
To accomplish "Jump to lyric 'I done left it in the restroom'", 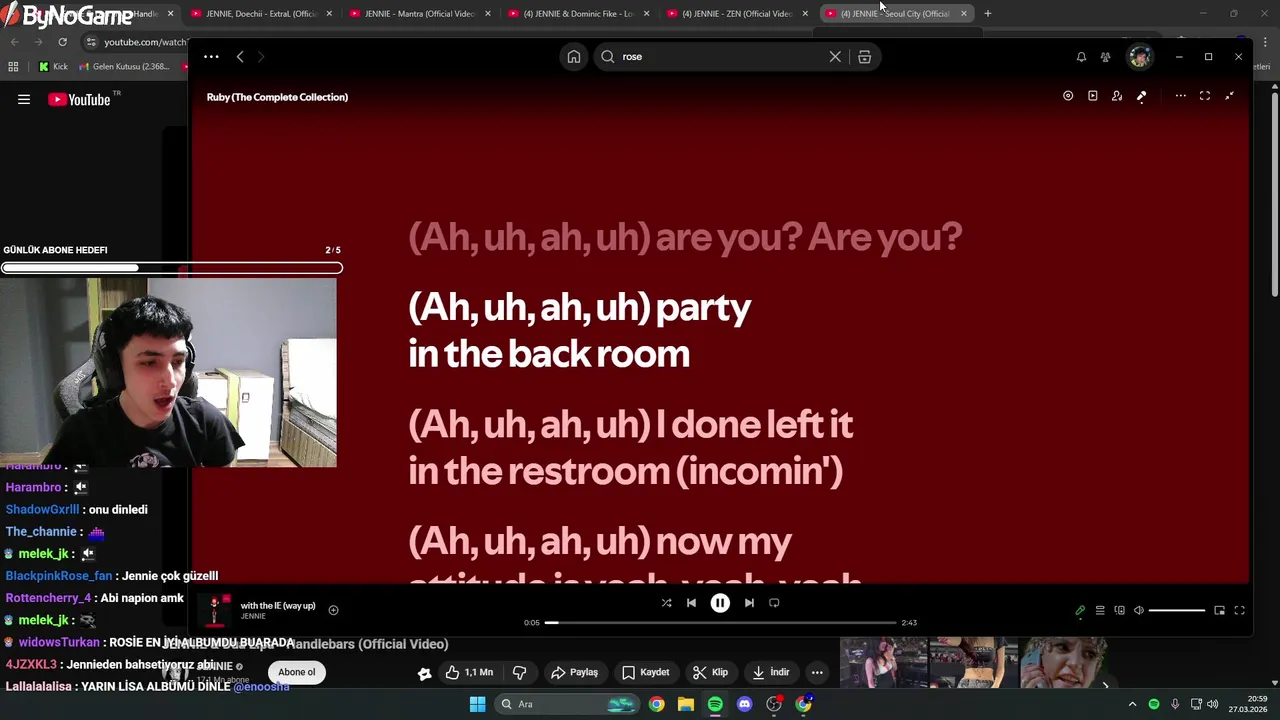I will click(630, 447).
